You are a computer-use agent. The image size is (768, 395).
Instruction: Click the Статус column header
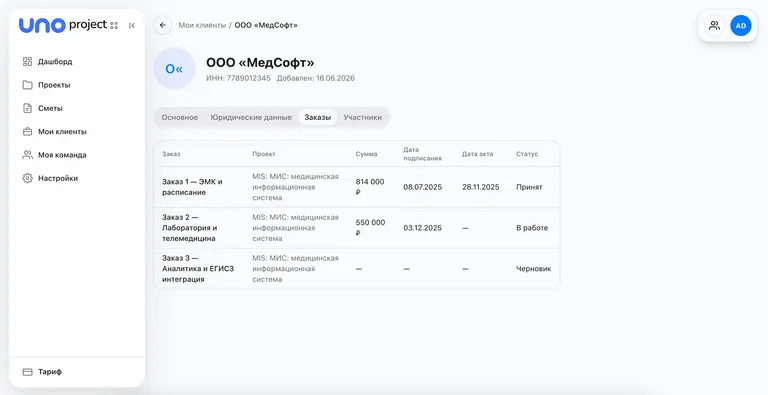click(x=527, y=154)
